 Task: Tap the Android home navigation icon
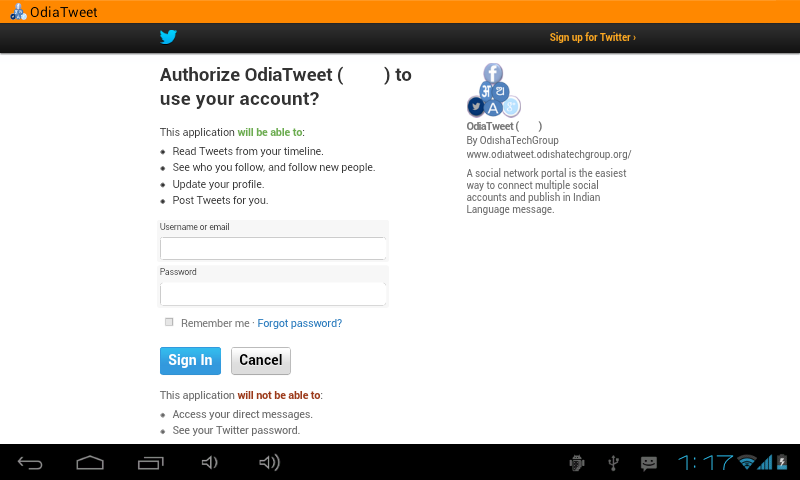pos(90,463)
